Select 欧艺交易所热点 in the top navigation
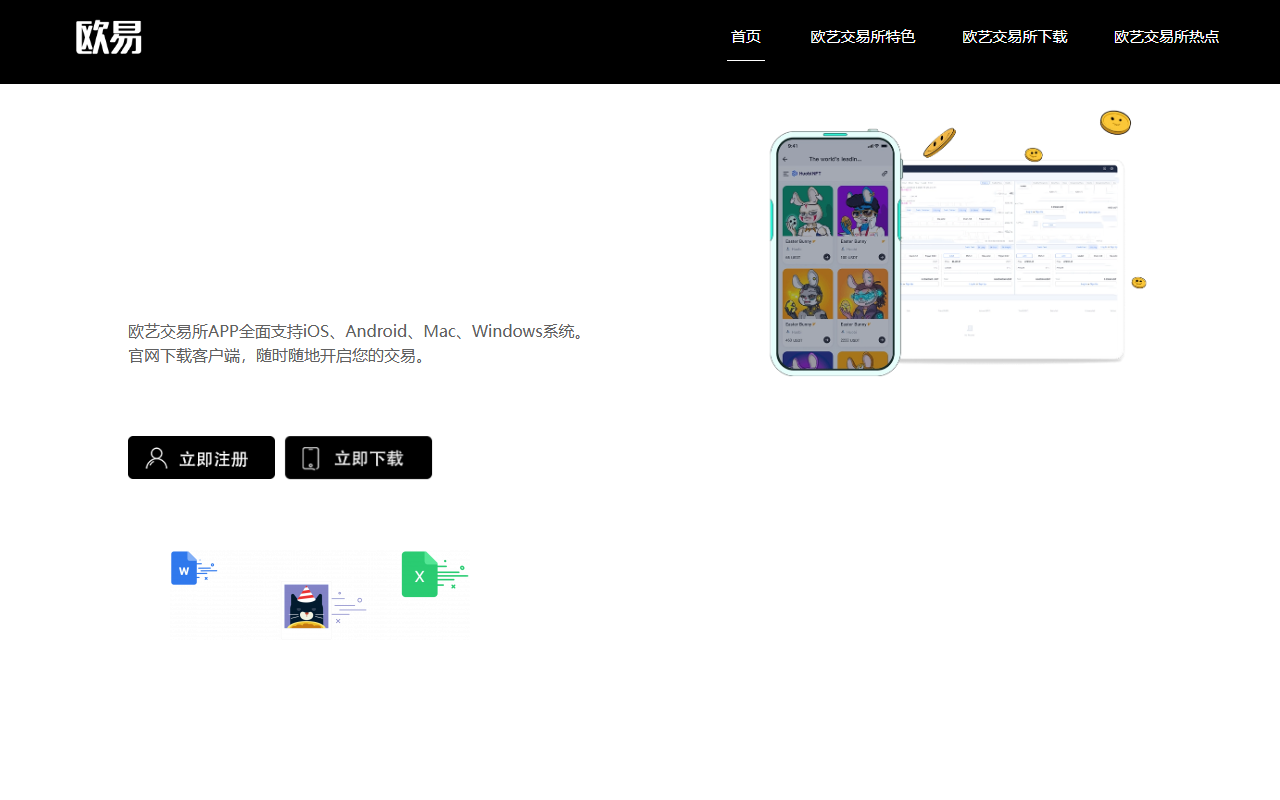1280x800 pixels. [1167, 37]
